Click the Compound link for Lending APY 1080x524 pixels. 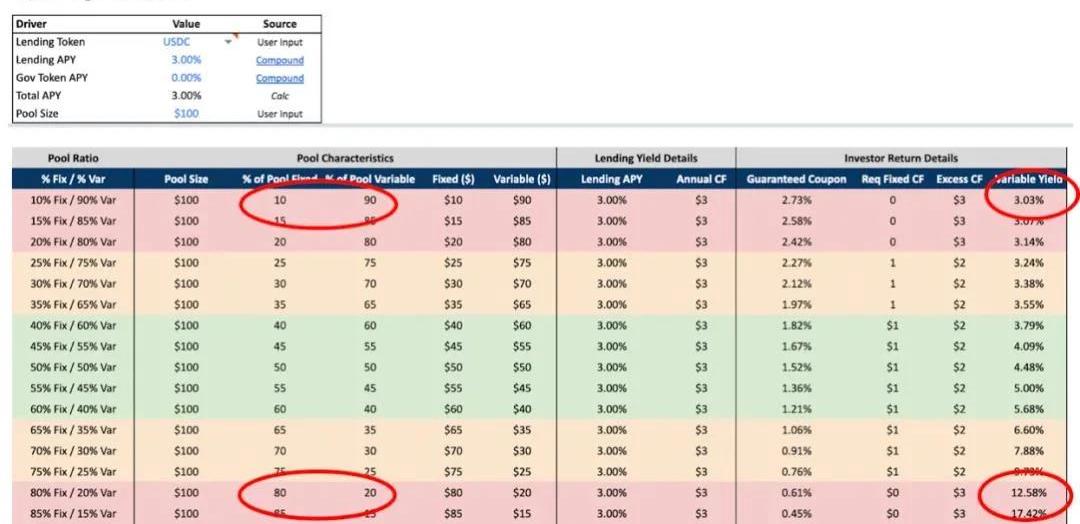pos(279,60)
